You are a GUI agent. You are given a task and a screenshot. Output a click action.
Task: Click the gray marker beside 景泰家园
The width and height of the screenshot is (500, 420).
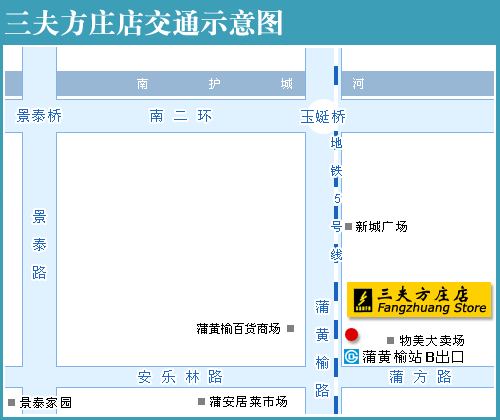click(x=11, y=402)
